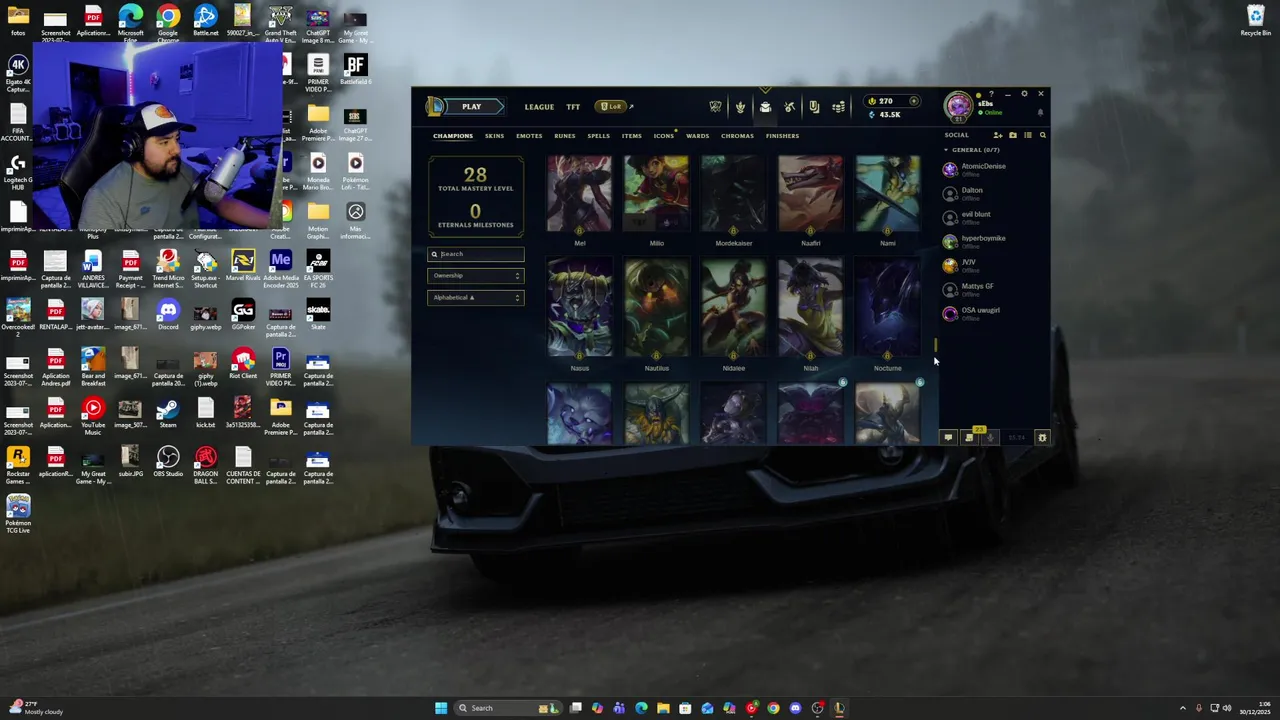The height and width of the screenshot is (720, 1280).
Task: Click the friend search magnifier in Social panel
Action: pyautogui.click(x=1042, y=135)
